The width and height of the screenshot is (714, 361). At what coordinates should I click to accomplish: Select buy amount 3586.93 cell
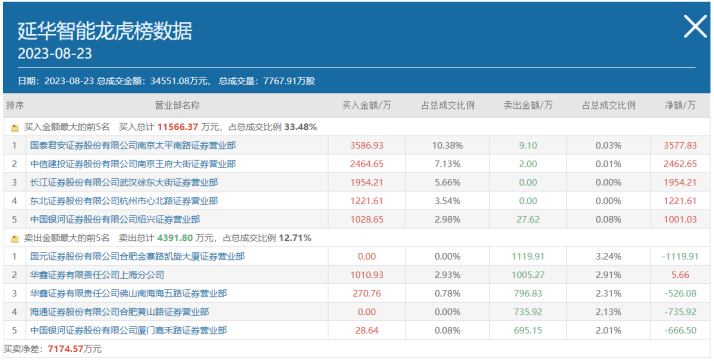coord(367,146)
